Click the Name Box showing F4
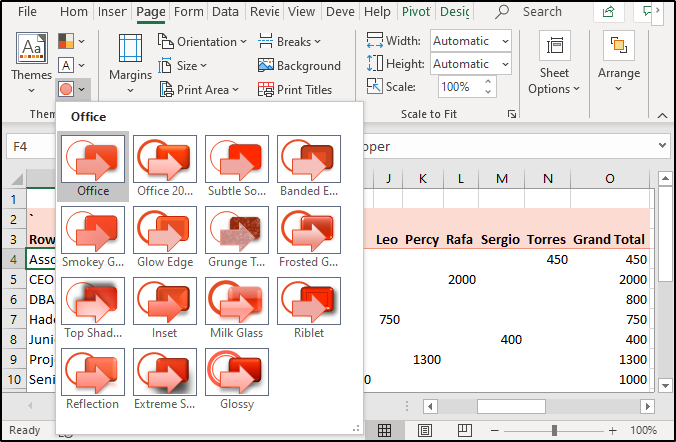676x442 pixels. [30, 147]
